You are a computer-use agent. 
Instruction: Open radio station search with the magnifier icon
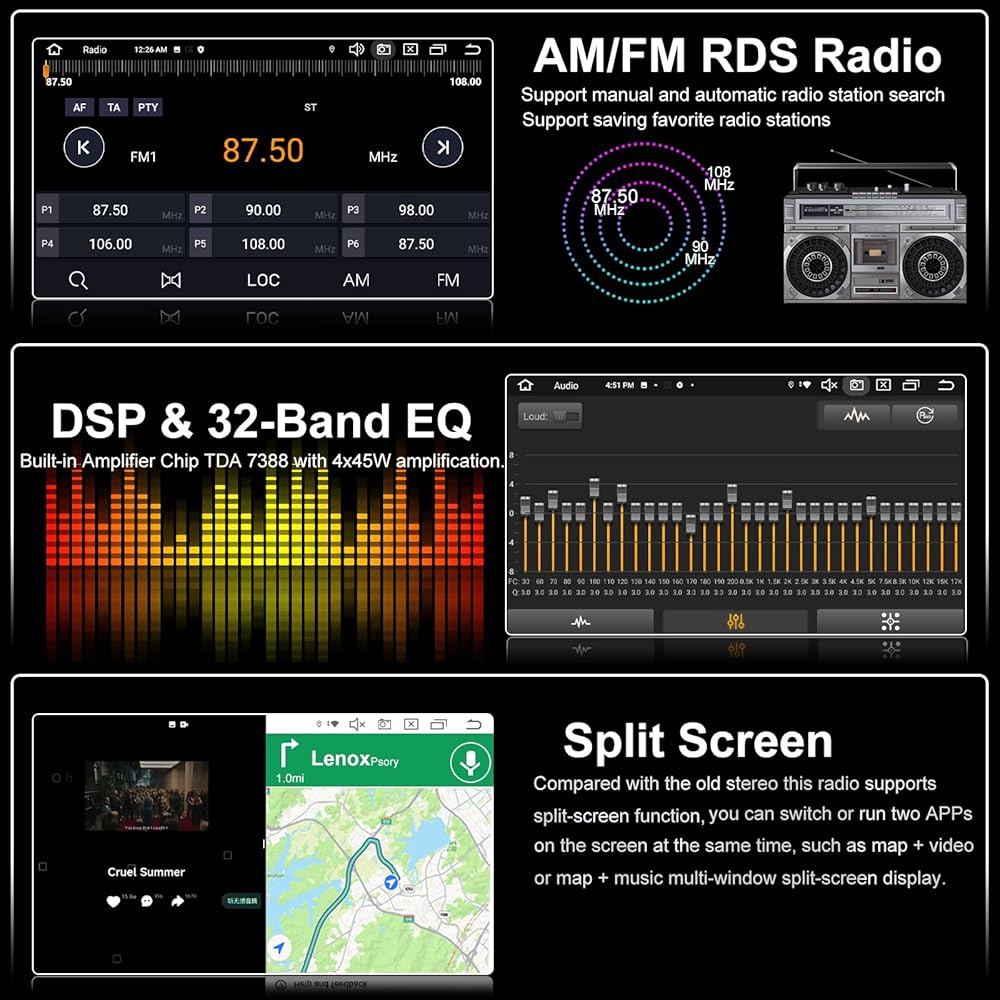[x=78, y=280]
